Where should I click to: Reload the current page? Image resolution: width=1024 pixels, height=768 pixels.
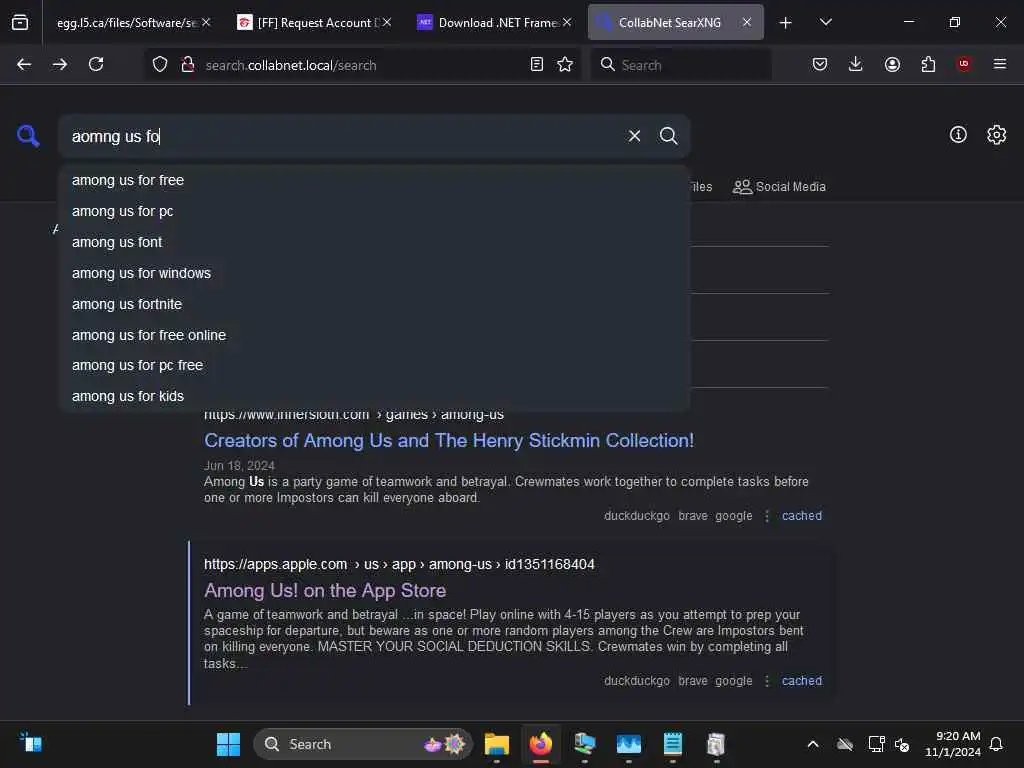click(x=96, y=64)
